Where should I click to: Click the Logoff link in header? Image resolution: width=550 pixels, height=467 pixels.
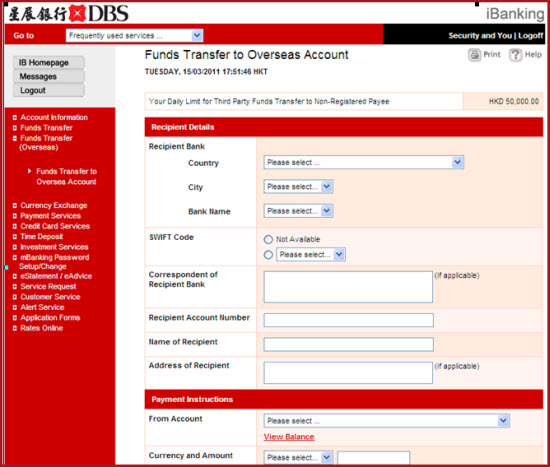coord(530,35)
